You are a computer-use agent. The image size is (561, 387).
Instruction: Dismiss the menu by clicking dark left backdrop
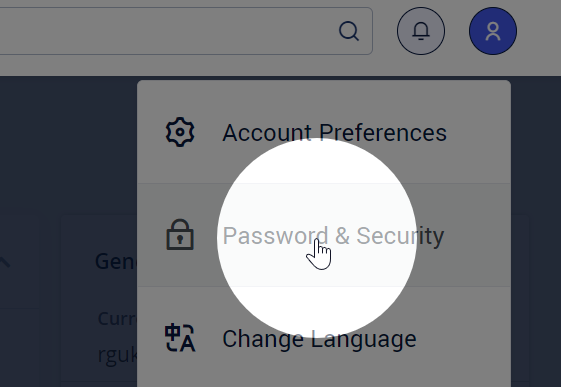click(x=30, y=143)
